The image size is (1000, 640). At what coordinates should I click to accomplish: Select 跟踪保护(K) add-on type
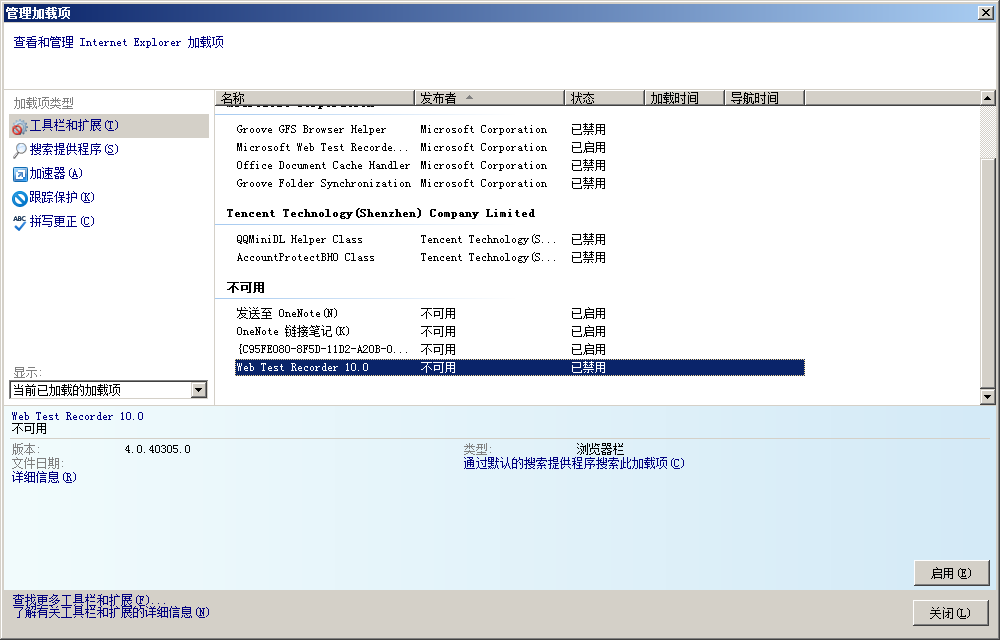point(62,198)
